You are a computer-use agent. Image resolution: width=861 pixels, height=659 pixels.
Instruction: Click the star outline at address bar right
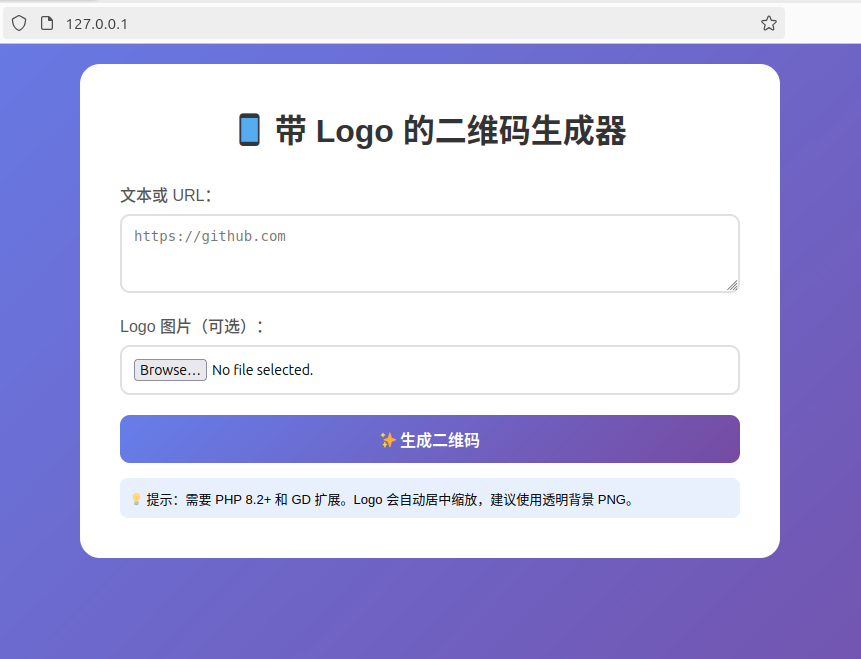[x=768, y=22]
